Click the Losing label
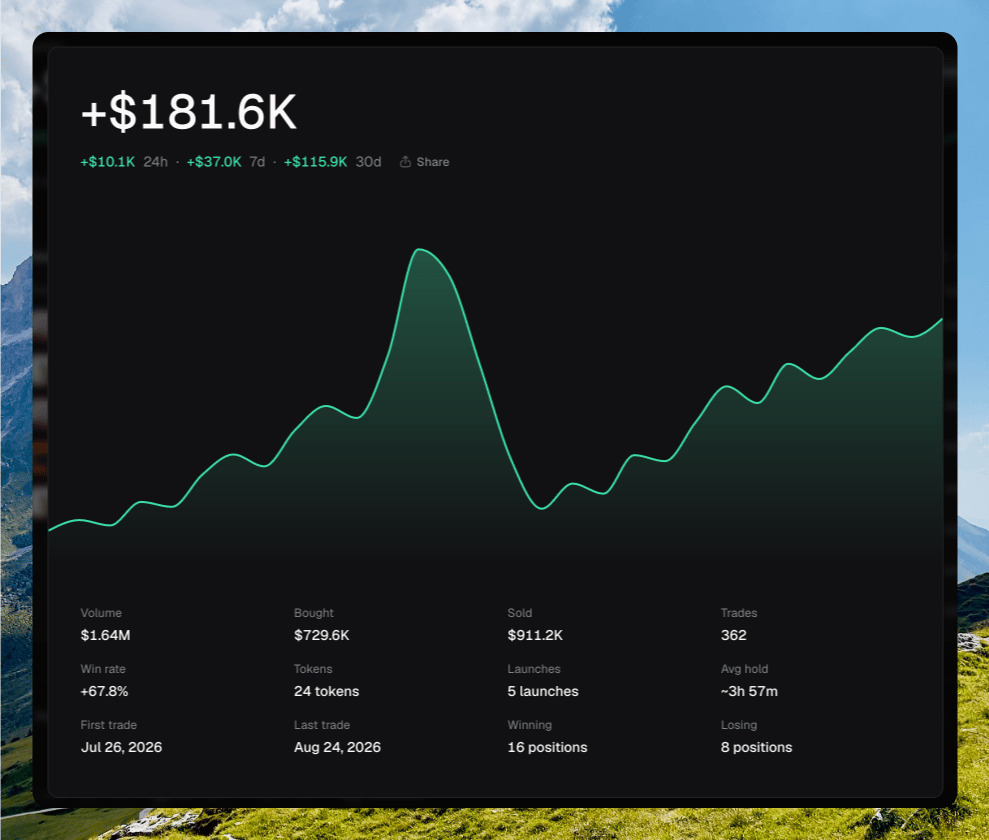The height and width of the screenshot is (840, 989). click(x=739, y=725)
